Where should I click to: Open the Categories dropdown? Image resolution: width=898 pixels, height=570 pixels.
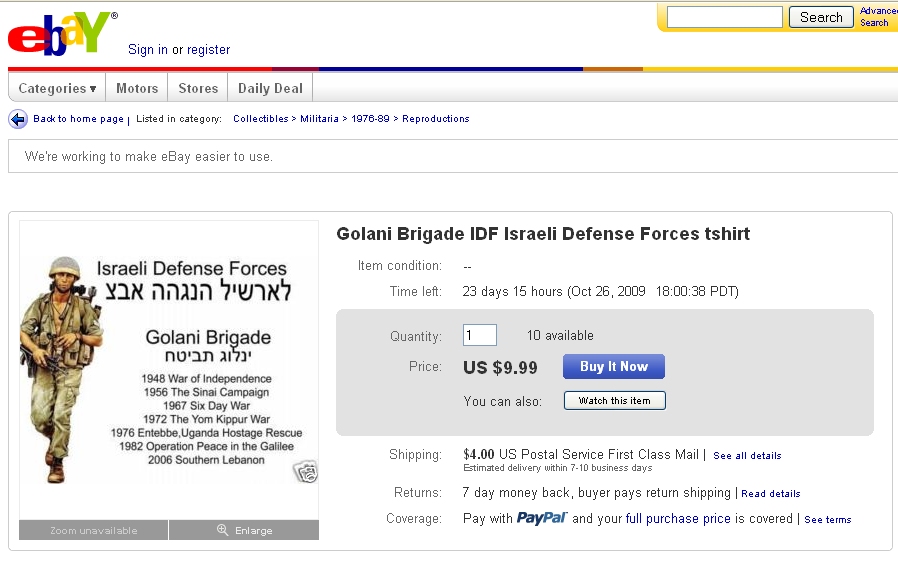[57, 88]
